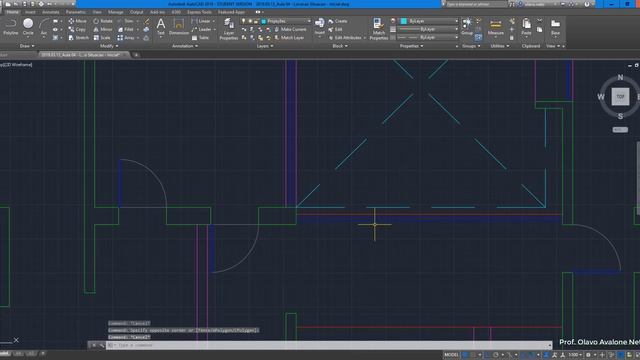Expand the Layers panel
This screenshot has height=360, width=640.
pyautogui.click(x=265, y=46)
